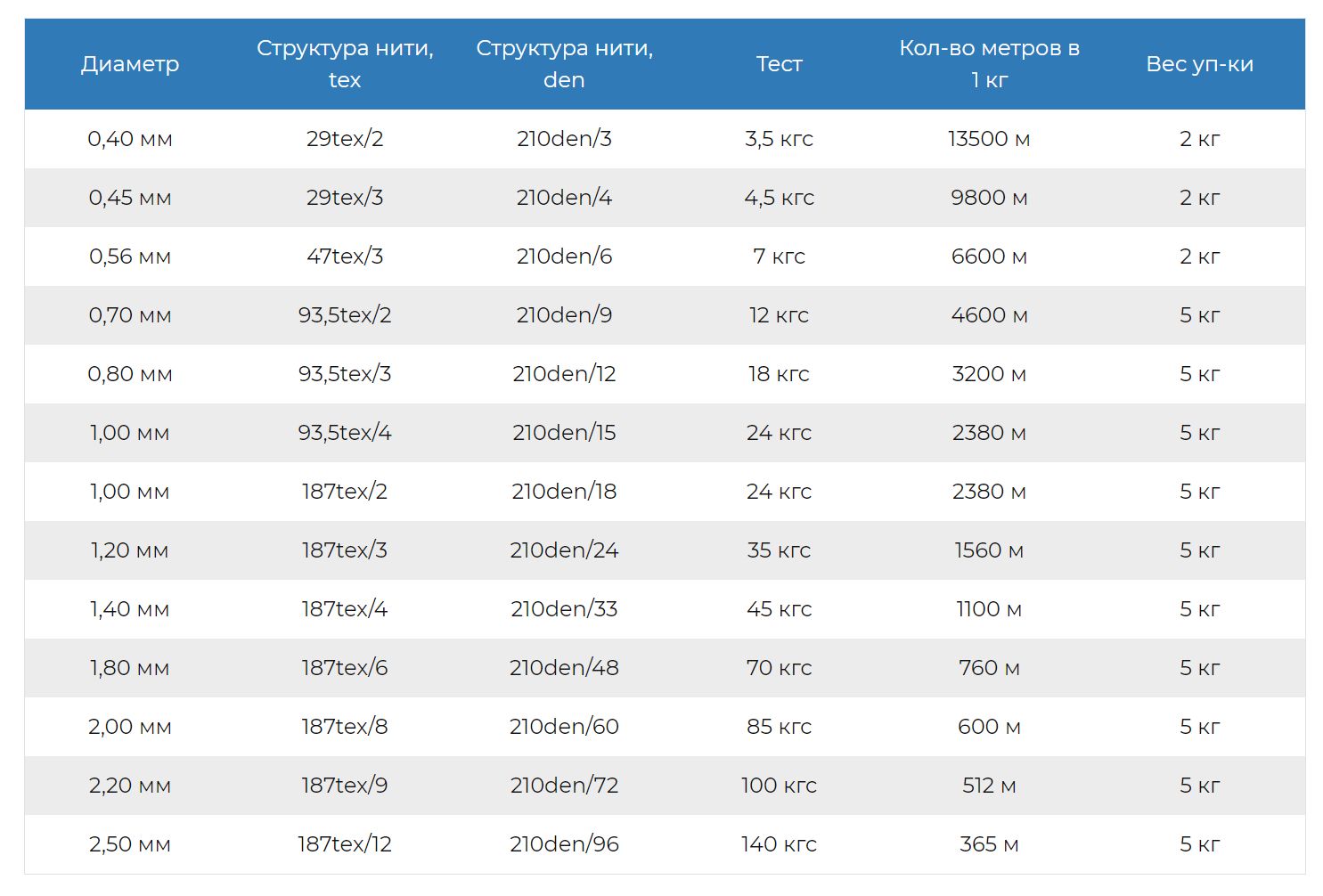The width and height of the screenshot is (1323, 896).
Task: Click the Диаметр column header
Action: (130, 64)
